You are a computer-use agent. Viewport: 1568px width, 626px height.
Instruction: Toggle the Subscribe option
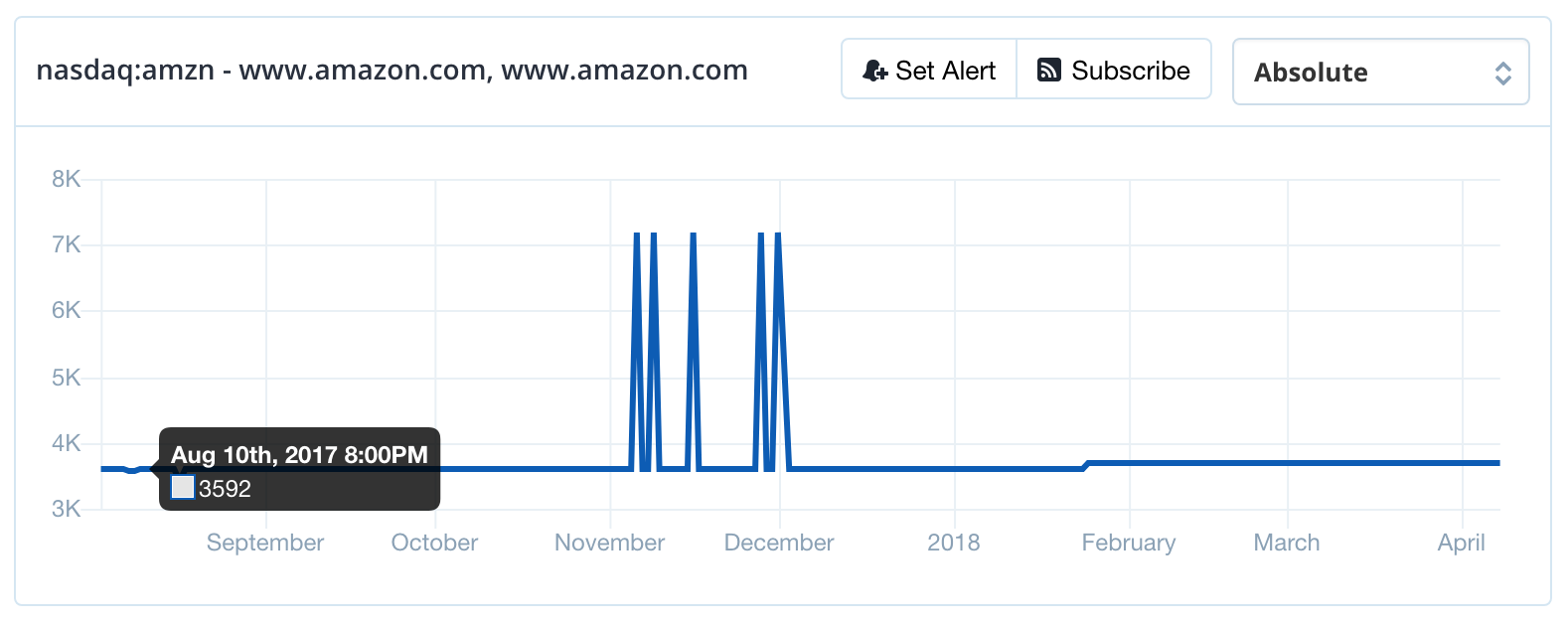1114,70
